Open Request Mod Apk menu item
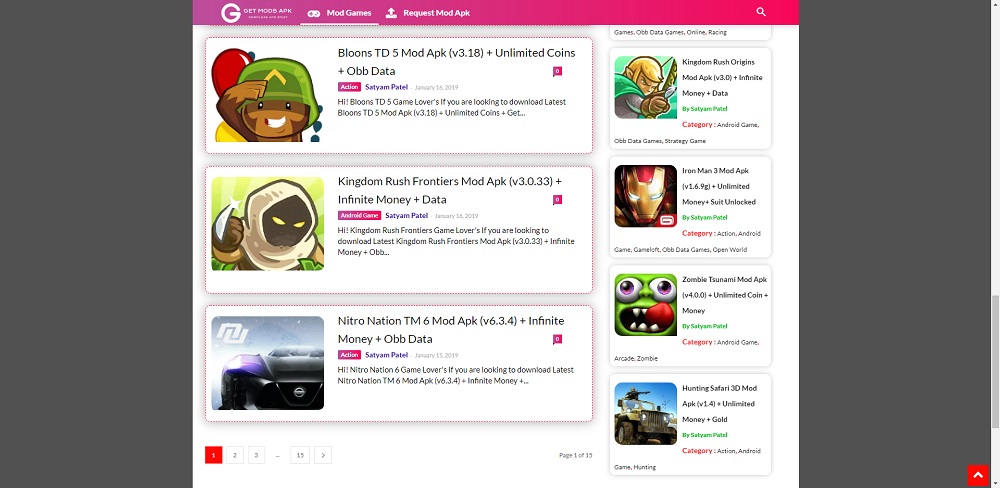The width and height of the screenshot is (1000, 488). point(427,13)
